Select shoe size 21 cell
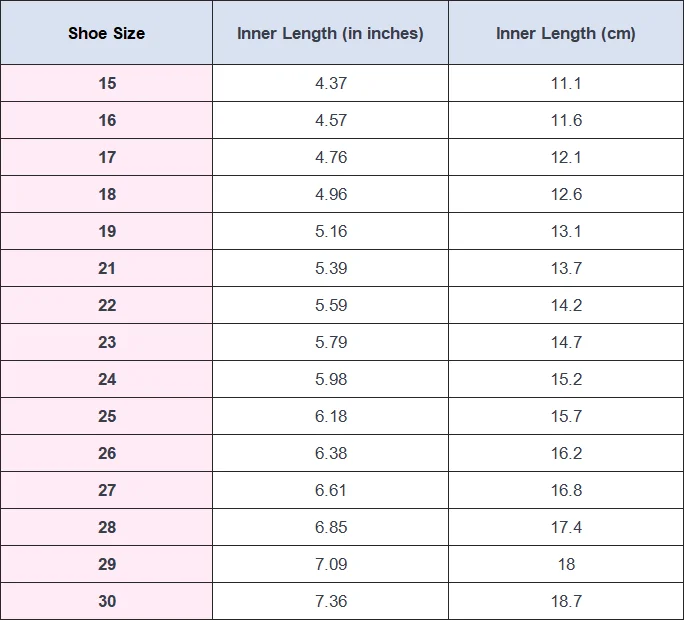Viewport: 684px width, 620px height. [106, 268]
